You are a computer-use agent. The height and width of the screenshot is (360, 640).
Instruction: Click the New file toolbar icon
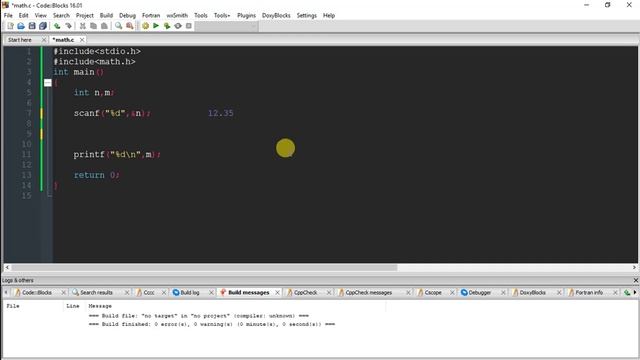[x=10, y=26]
